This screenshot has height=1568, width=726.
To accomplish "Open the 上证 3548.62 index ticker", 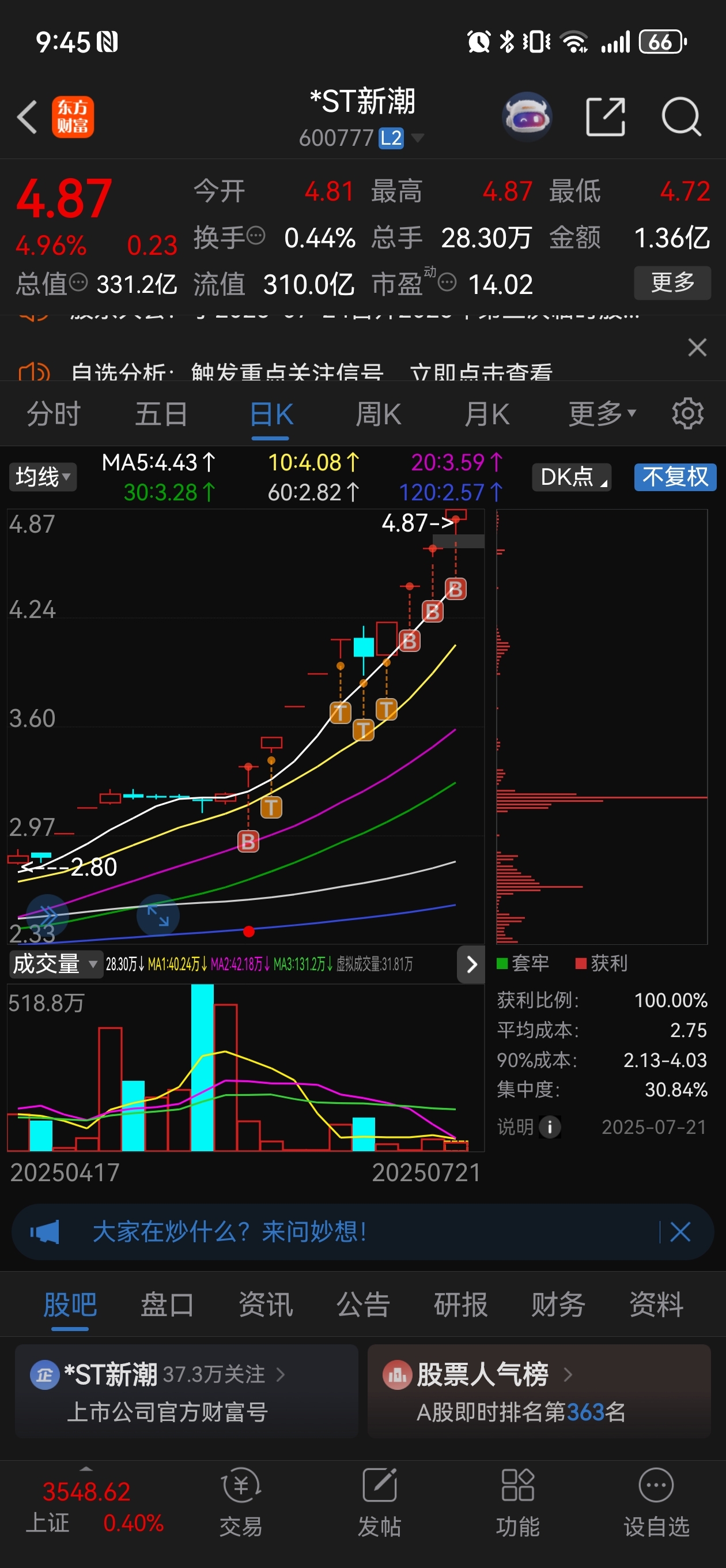I will tap(86, 1507).
